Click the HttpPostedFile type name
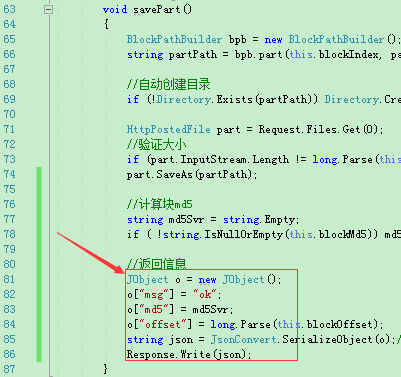 [168, 129]
